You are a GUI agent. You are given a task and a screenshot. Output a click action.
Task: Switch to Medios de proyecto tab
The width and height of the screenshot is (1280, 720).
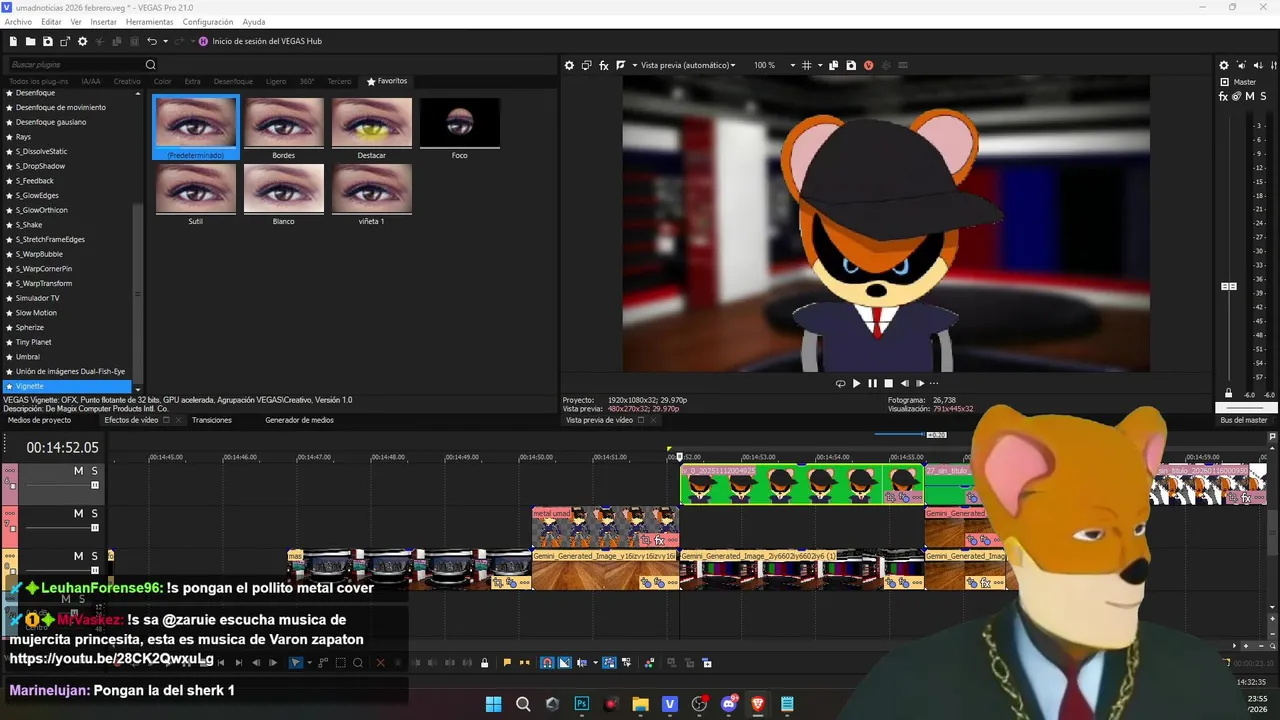click(x=39, y=420)
